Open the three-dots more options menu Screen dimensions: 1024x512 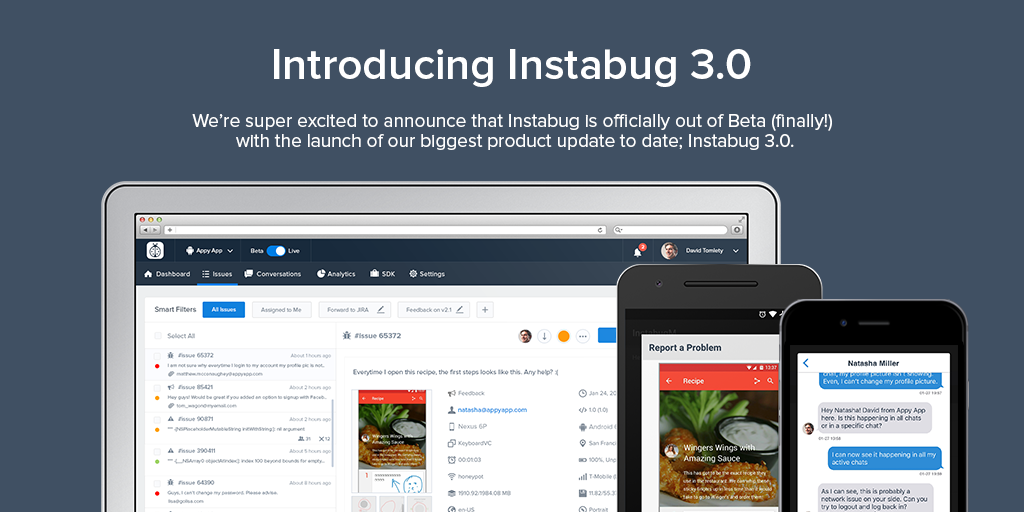point(583,336)
